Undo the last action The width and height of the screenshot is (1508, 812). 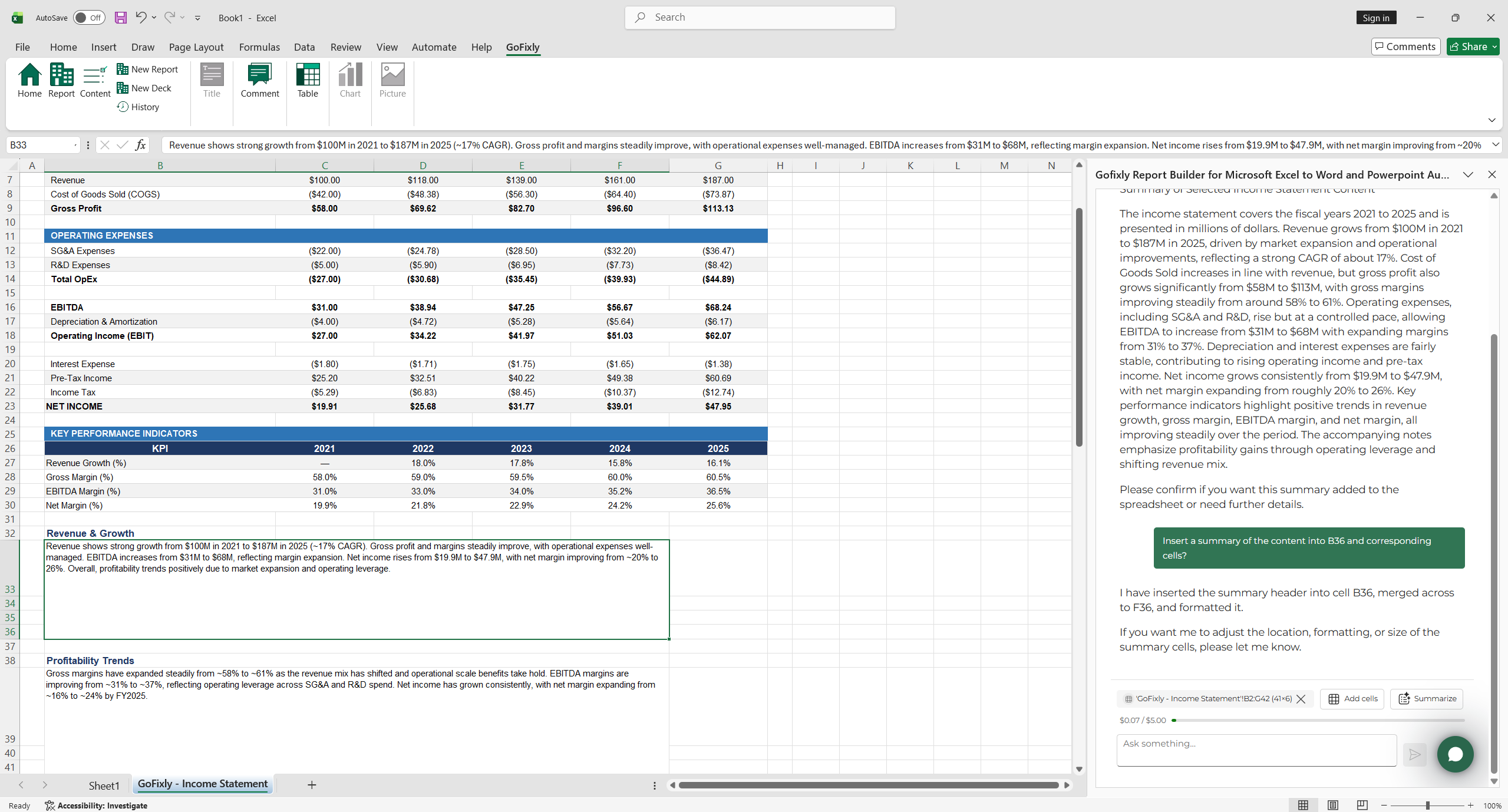140,18
